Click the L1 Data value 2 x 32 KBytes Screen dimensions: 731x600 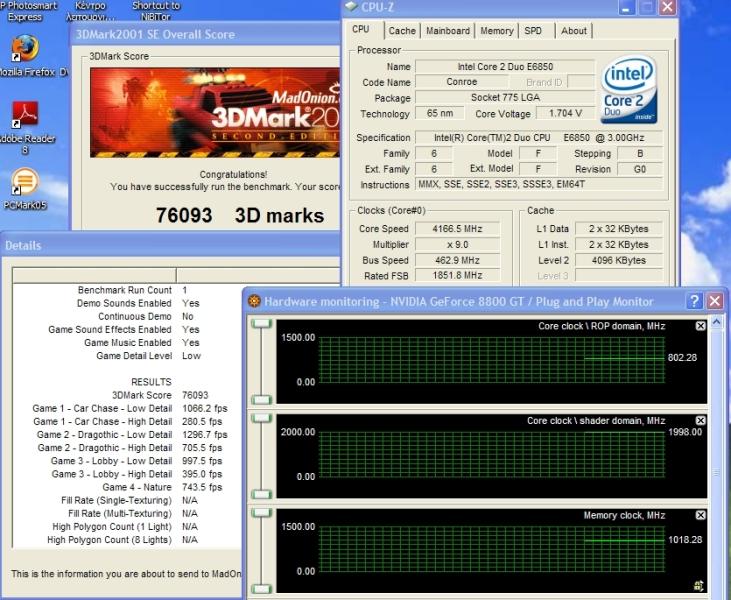coord(619,229)
